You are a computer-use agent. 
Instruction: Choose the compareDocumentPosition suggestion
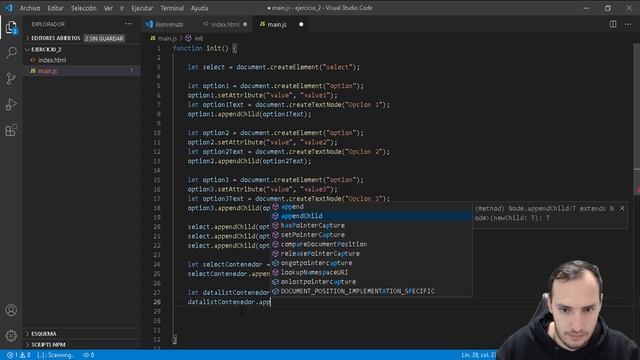pyautogui.click(x=371, y=244)
